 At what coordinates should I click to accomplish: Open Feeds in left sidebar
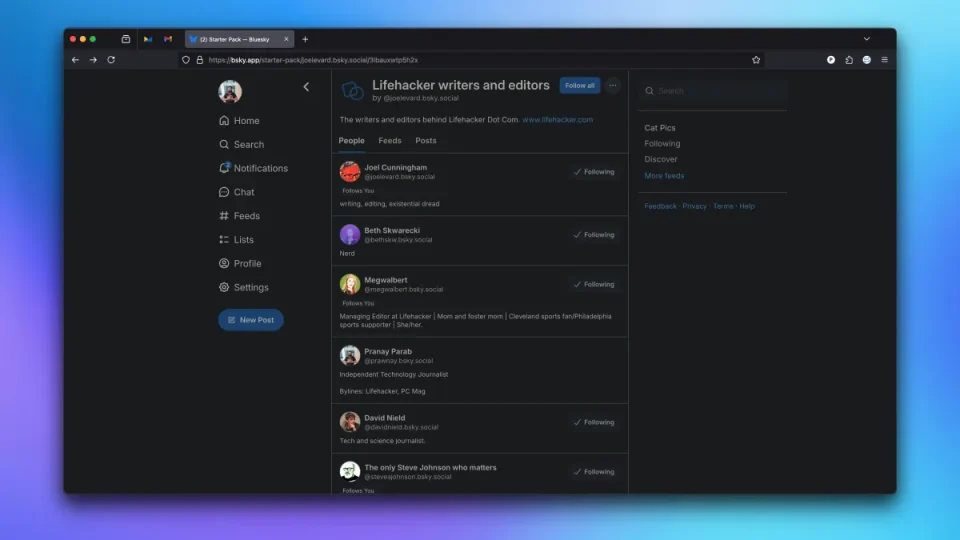tap(239, 216)
